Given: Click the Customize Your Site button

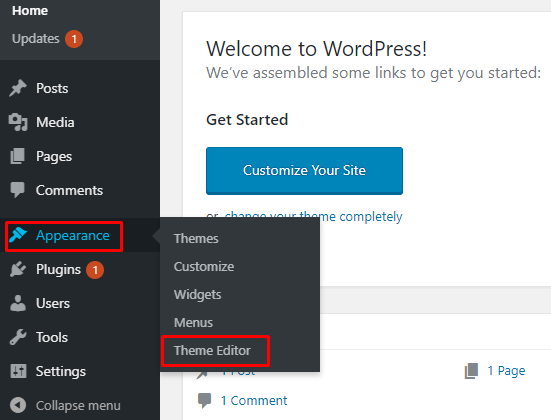Looking at the screenshot, I should click(304, 170).
